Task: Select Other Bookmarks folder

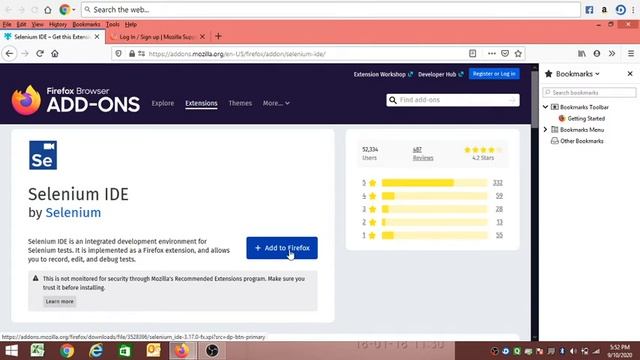Action: [x=577, y=141]
